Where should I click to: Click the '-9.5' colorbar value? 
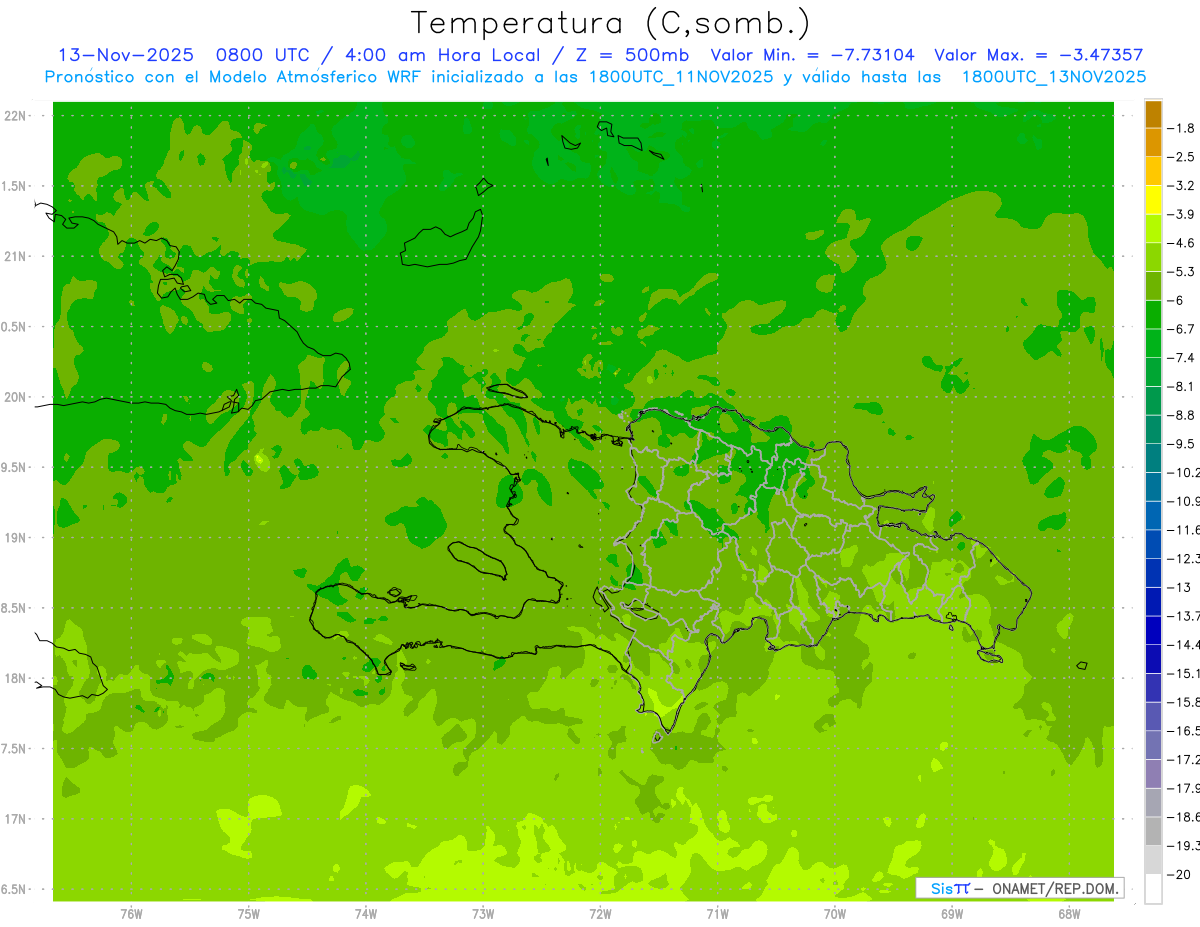(1181, 443)
